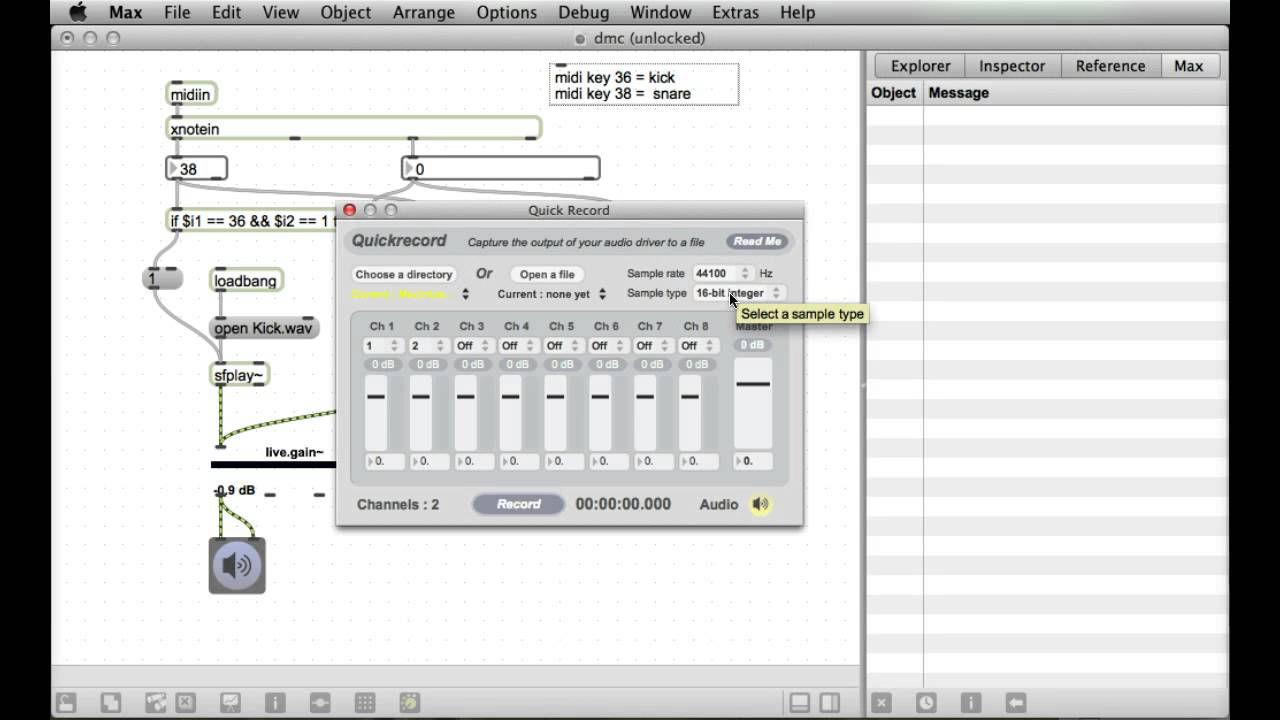
Task: Click the toggle object showing 1 in patcher
Action: 162,279
